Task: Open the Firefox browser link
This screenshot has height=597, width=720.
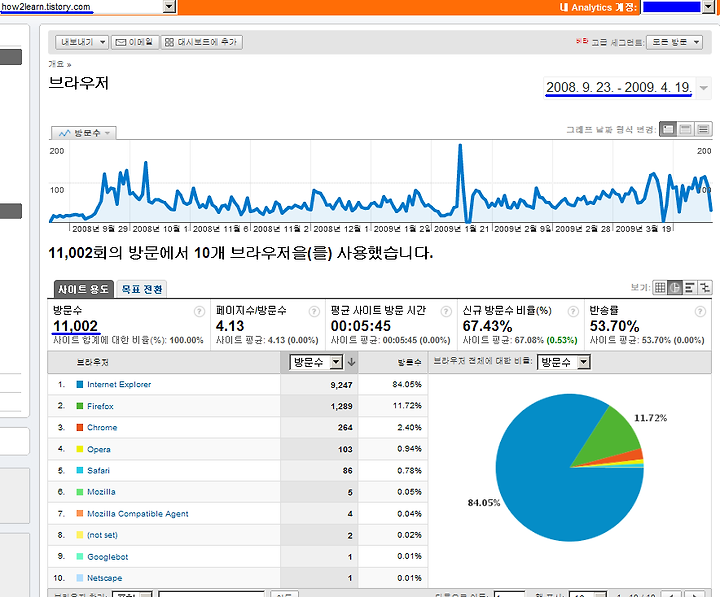Action: pyautogui.click(x=100, y=406)
